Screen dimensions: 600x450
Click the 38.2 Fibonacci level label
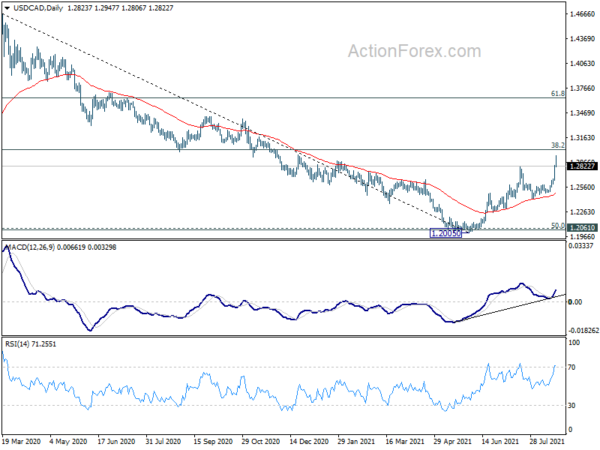click(x=558, y=145)
